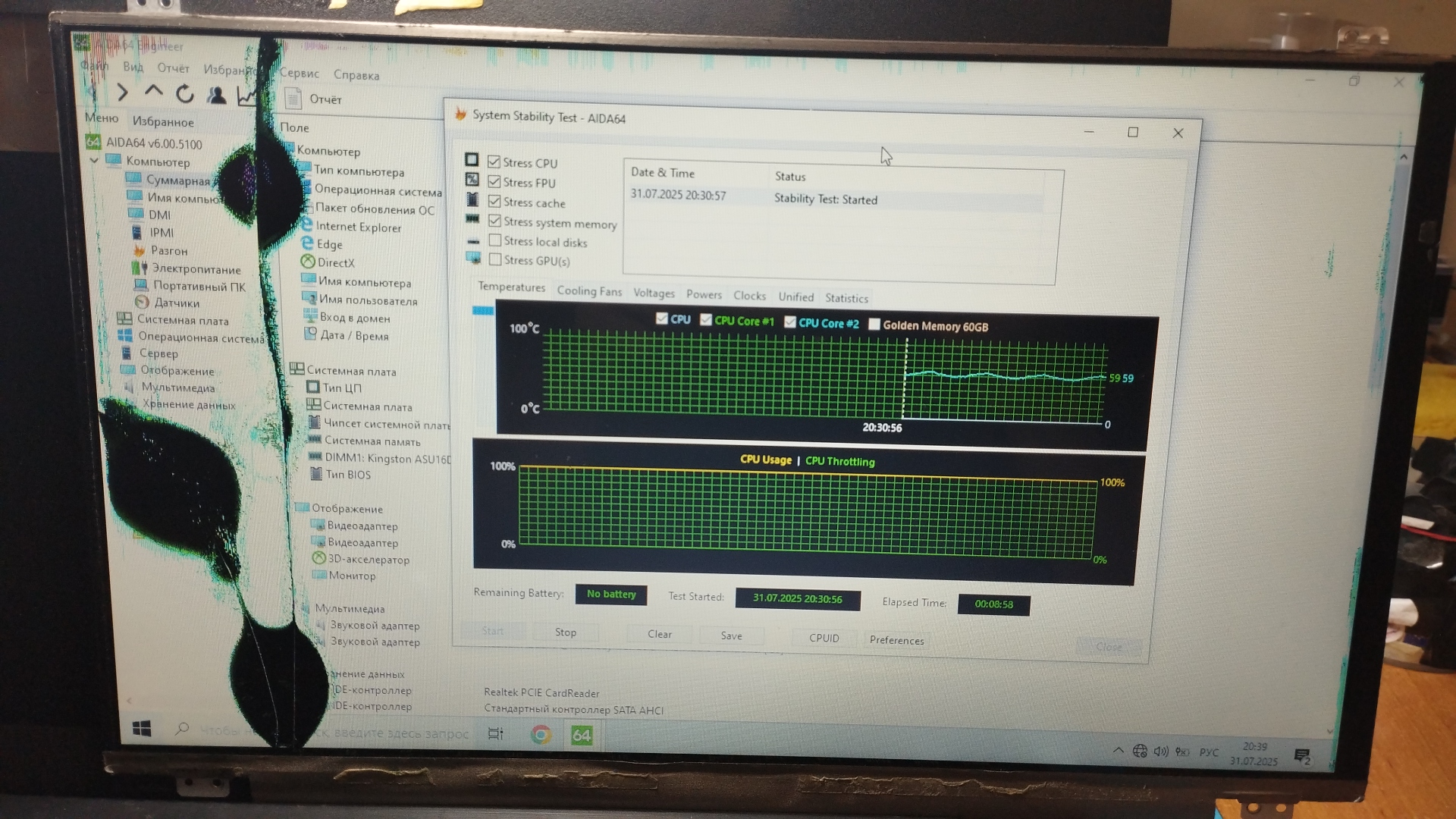Disable the Stress CPU checkbox
Viewport: 1456px width, 819px height.
click(x=494, y=162)
